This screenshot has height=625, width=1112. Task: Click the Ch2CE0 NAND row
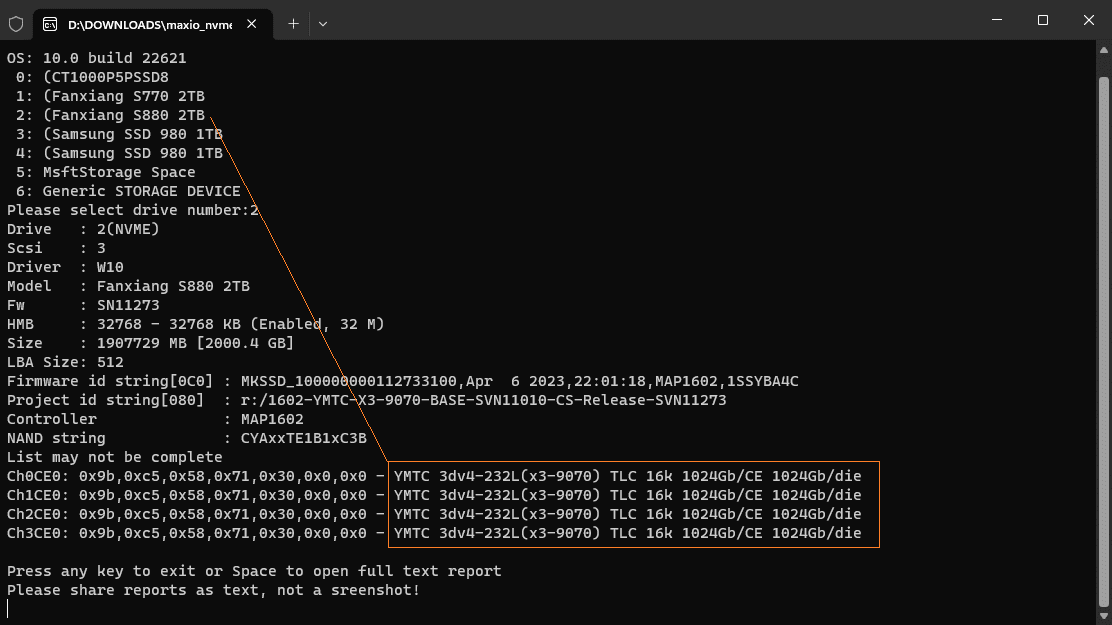434,514
